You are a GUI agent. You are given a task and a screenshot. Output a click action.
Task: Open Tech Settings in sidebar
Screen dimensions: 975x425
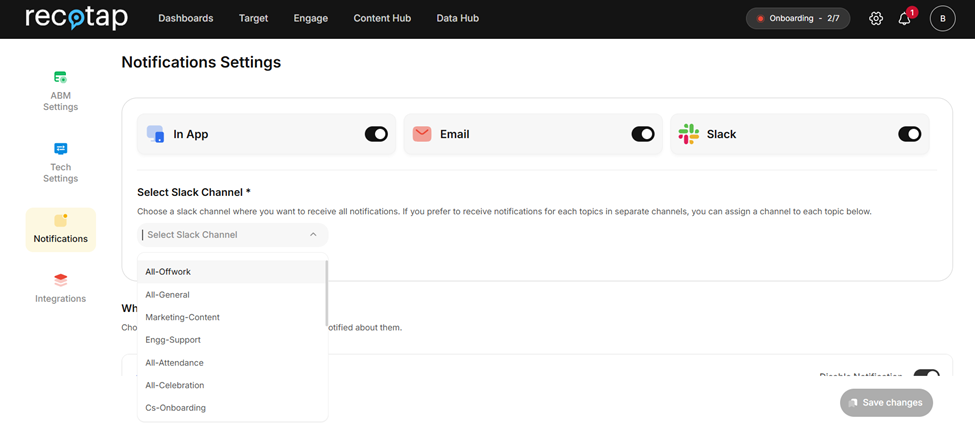point(60,162)
